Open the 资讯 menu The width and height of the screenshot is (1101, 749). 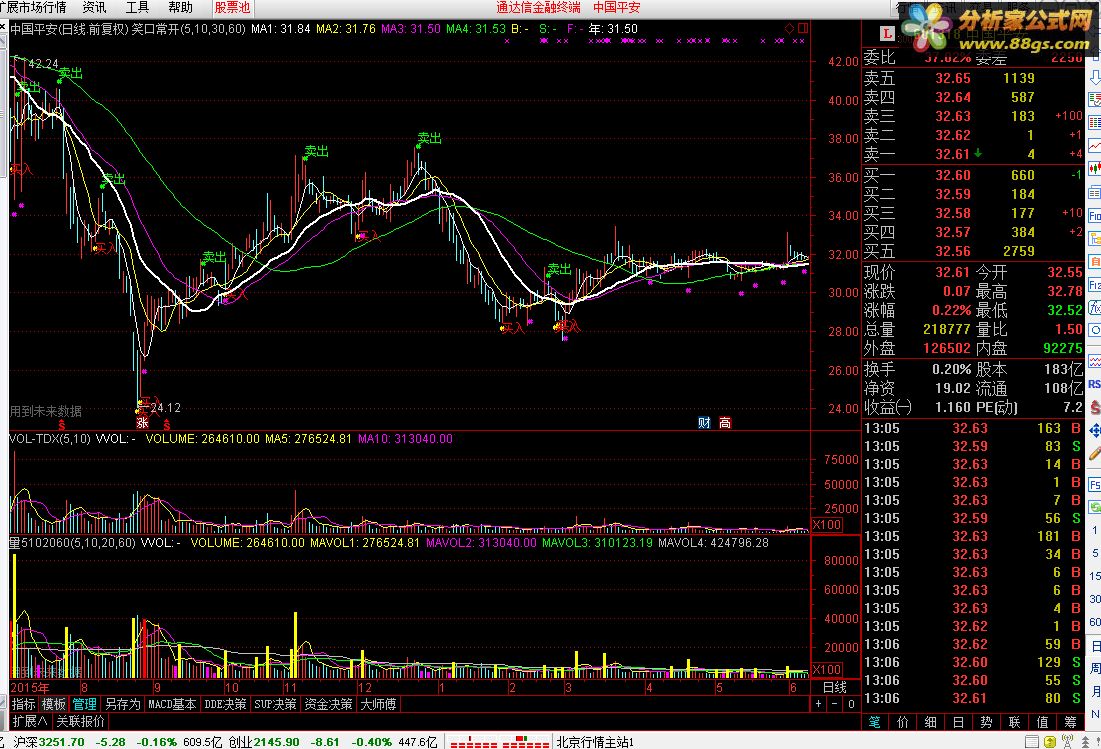pyautogui.click(x=95, y=7)
